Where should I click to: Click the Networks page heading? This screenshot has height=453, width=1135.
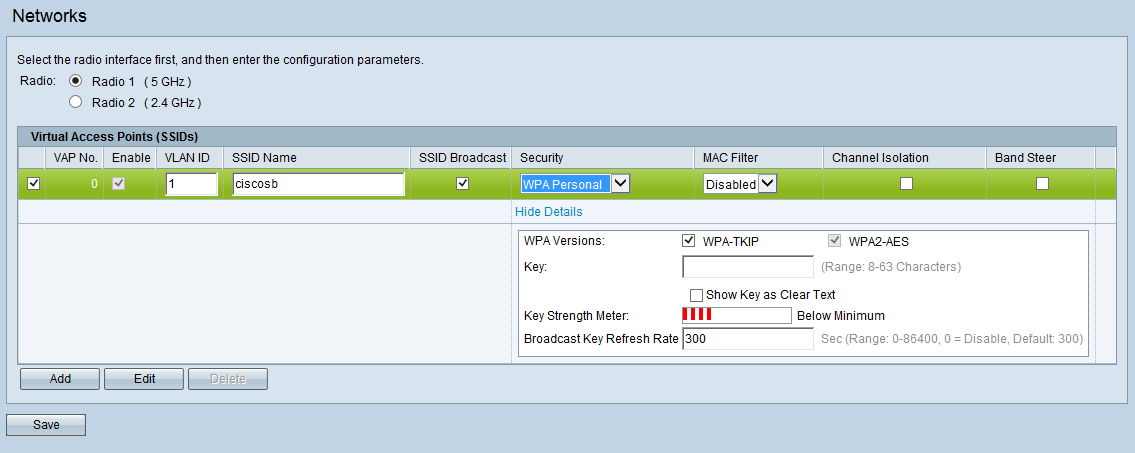(x=49, y=14)
